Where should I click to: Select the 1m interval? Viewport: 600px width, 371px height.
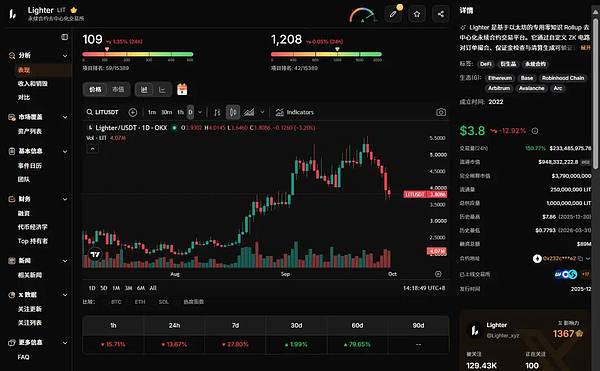coord(152,112)
